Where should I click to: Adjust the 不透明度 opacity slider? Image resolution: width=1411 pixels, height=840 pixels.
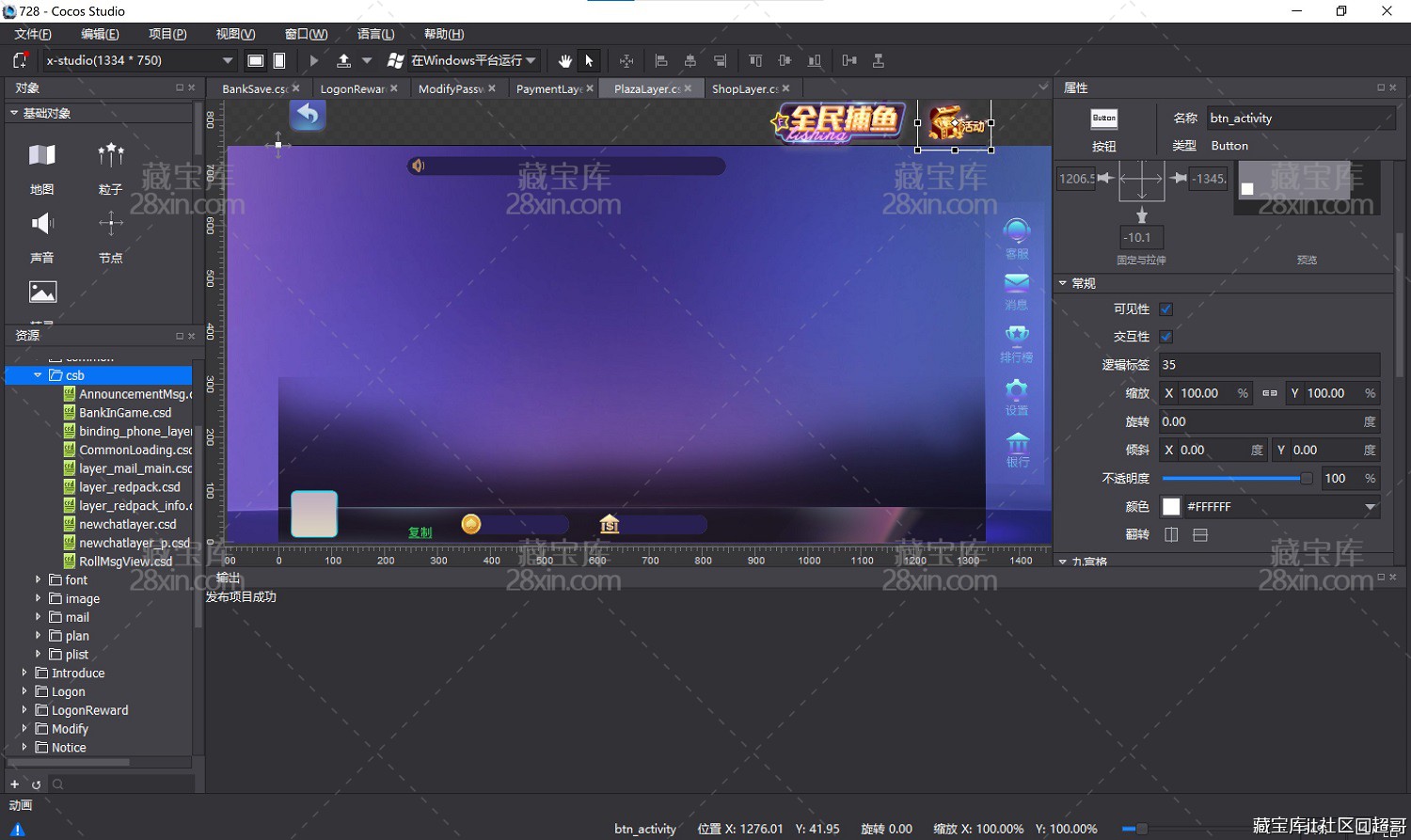click(x=1235, y=479)
